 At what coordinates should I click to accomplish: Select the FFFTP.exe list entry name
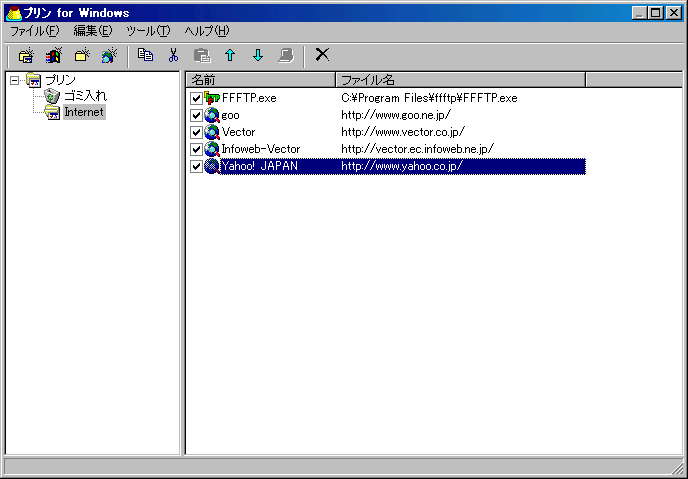point(249,98)
